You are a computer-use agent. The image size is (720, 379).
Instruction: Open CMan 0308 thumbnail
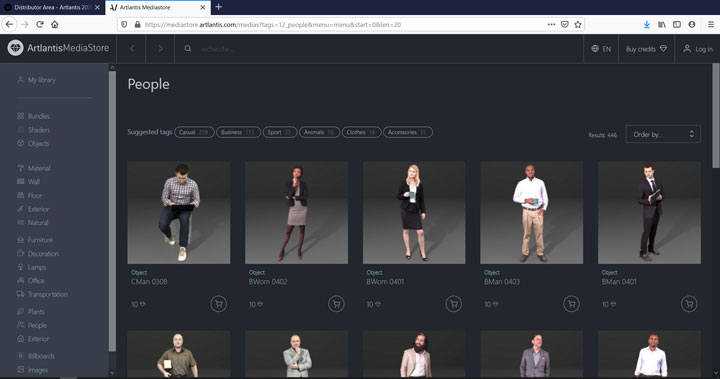(179, 212)
